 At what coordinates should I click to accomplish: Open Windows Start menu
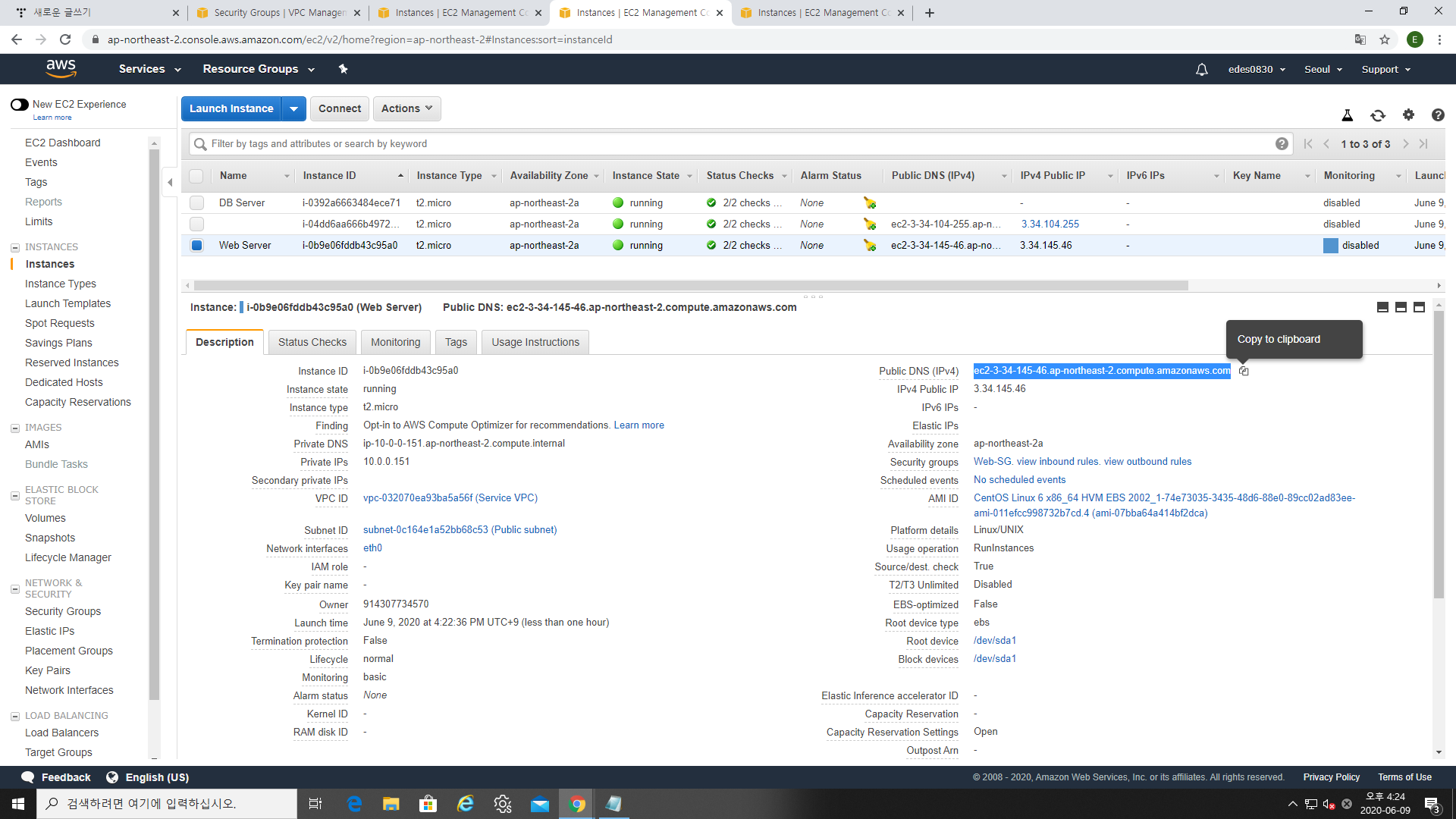pos(18,804)
